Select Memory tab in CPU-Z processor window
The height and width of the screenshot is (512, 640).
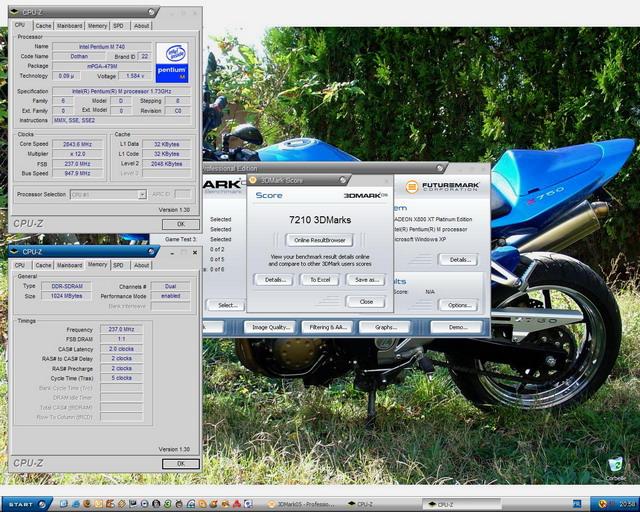coord(97,26)
